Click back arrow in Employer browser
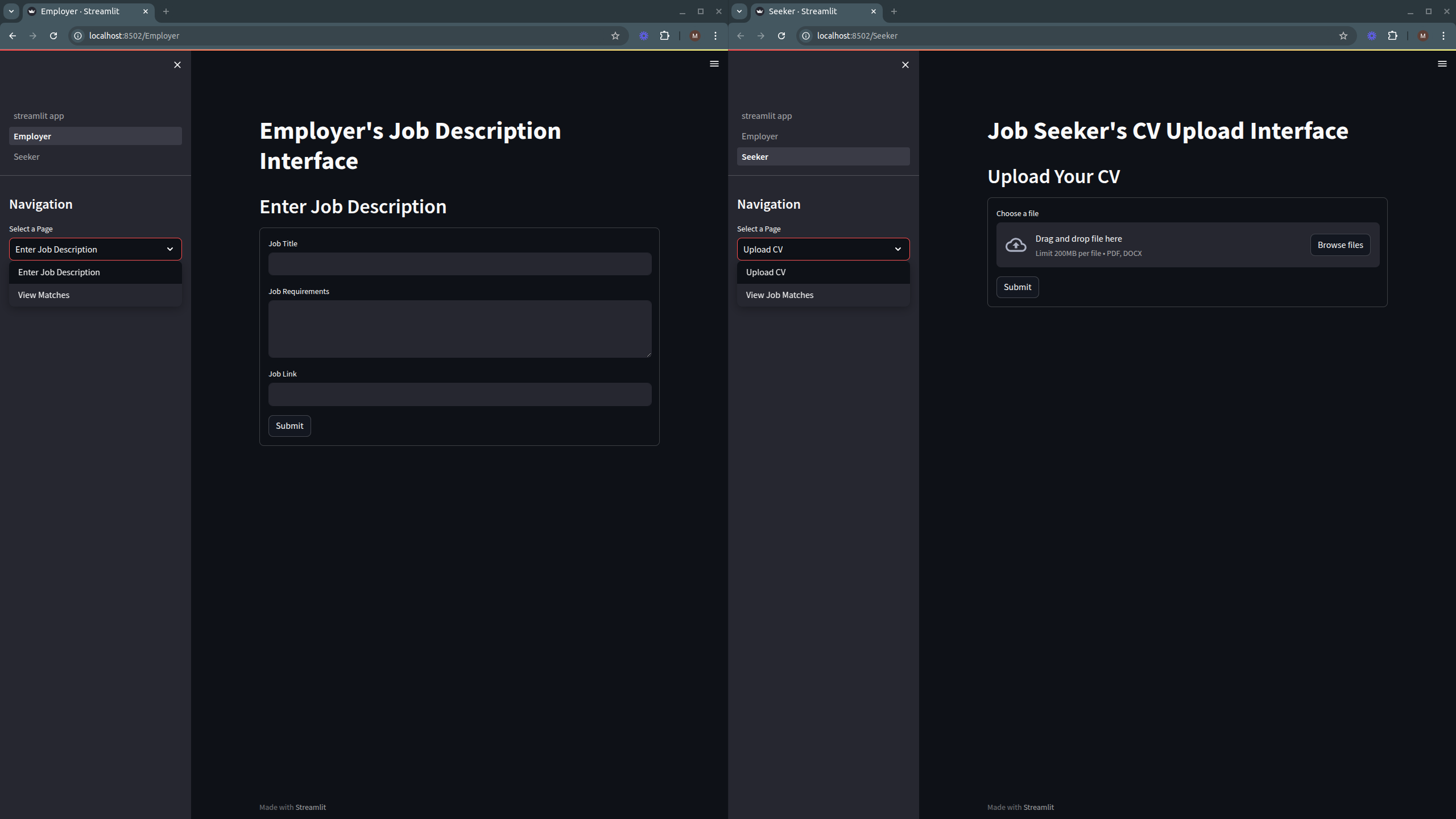The height and width of the screenshot is (819, 1456). point(13,36)
